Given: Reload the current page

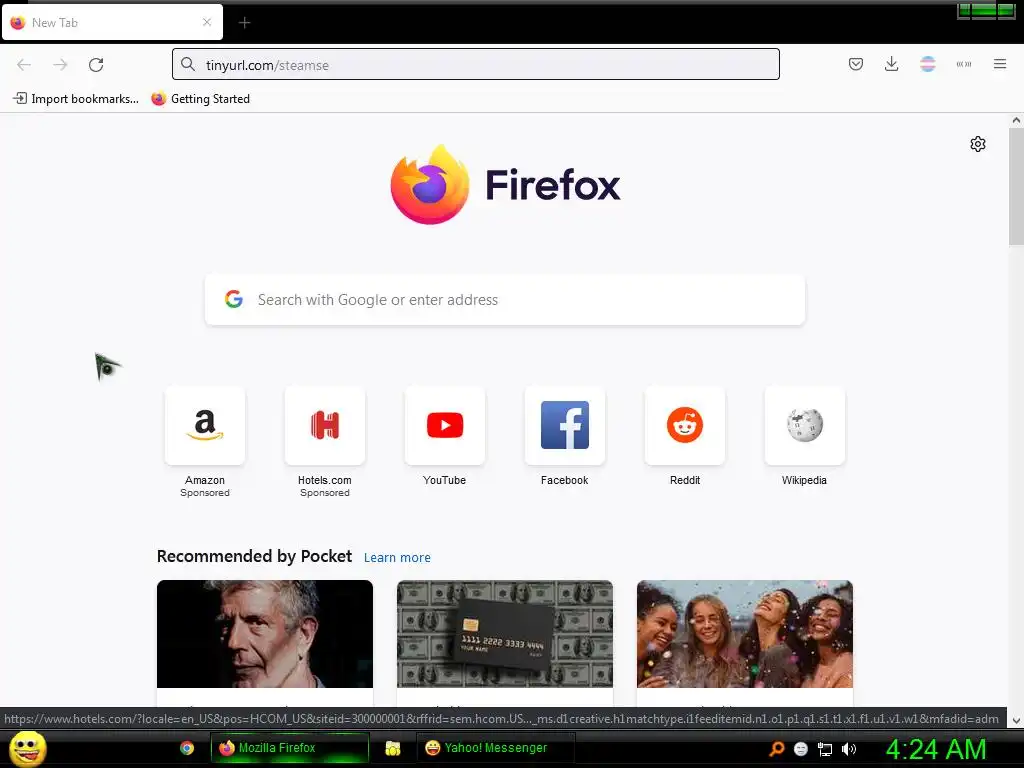Looking at the screenshot, I should [x=96, y=65].
